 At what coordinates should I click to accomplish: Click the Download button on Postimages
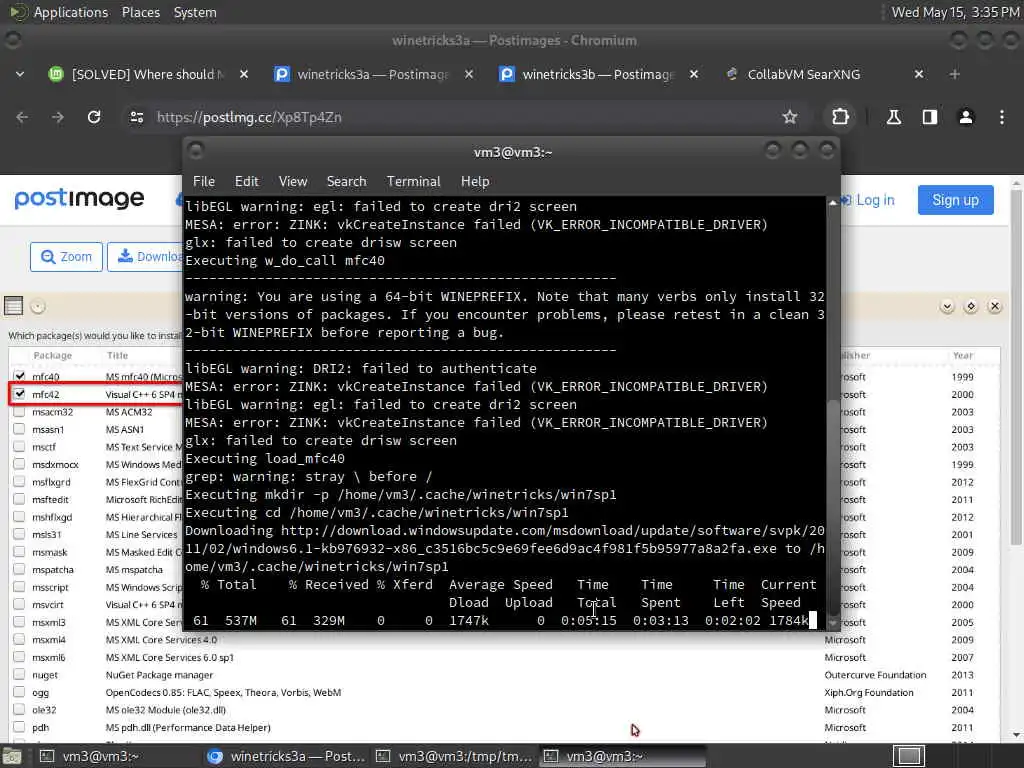coord(147,257)
